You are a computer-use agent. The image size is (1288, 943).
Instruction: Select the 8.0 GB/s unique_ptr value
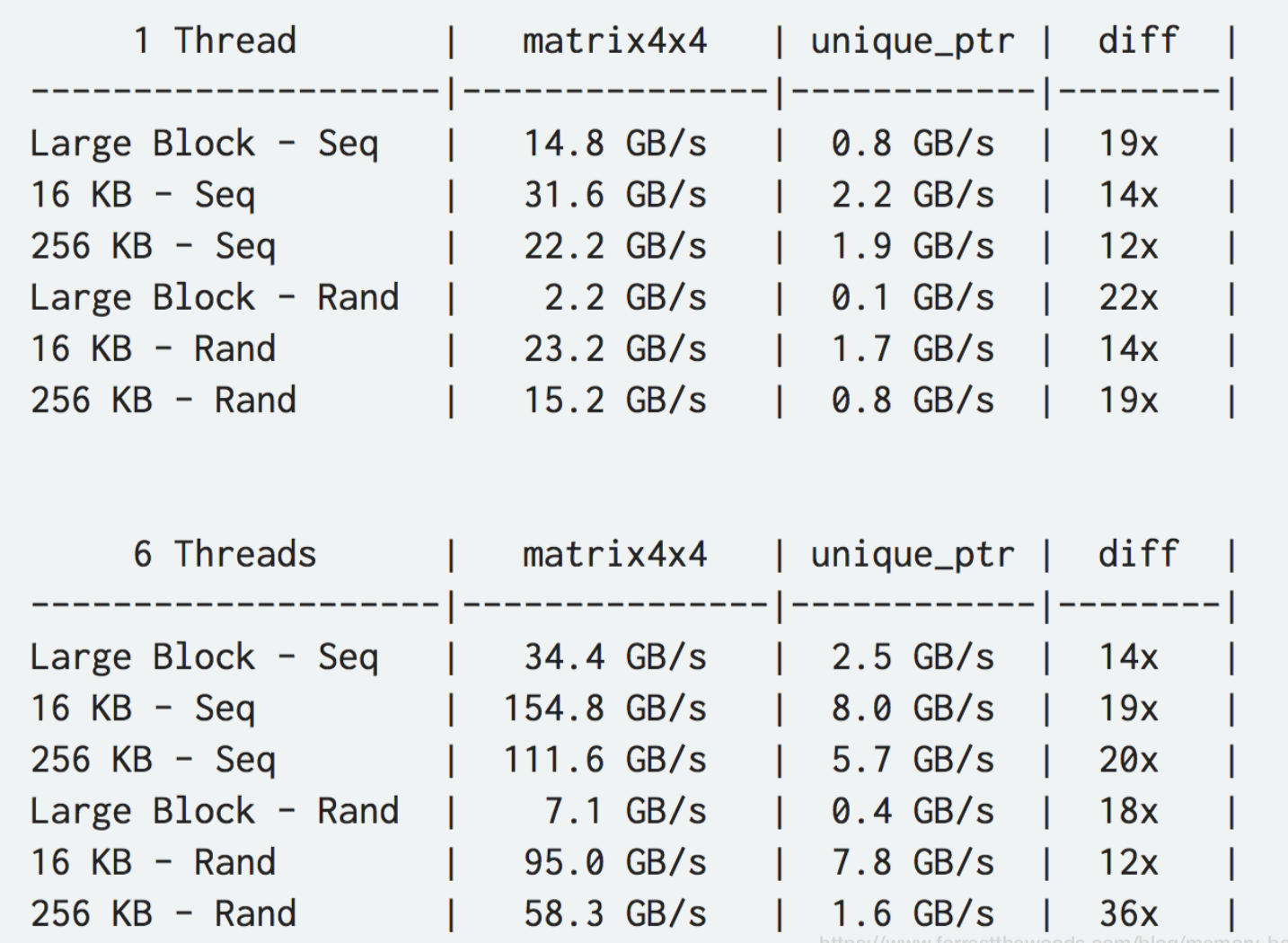913,708
